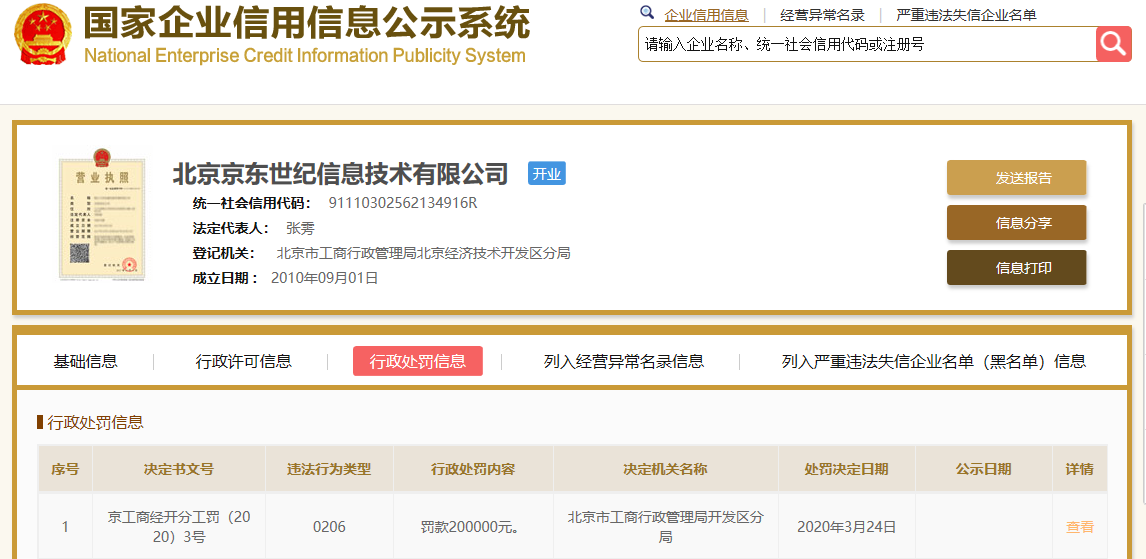Click the 统一社会信用代码 label
Screen dimensions: 1146x559
pyautogui.click(x=251, y=203)
